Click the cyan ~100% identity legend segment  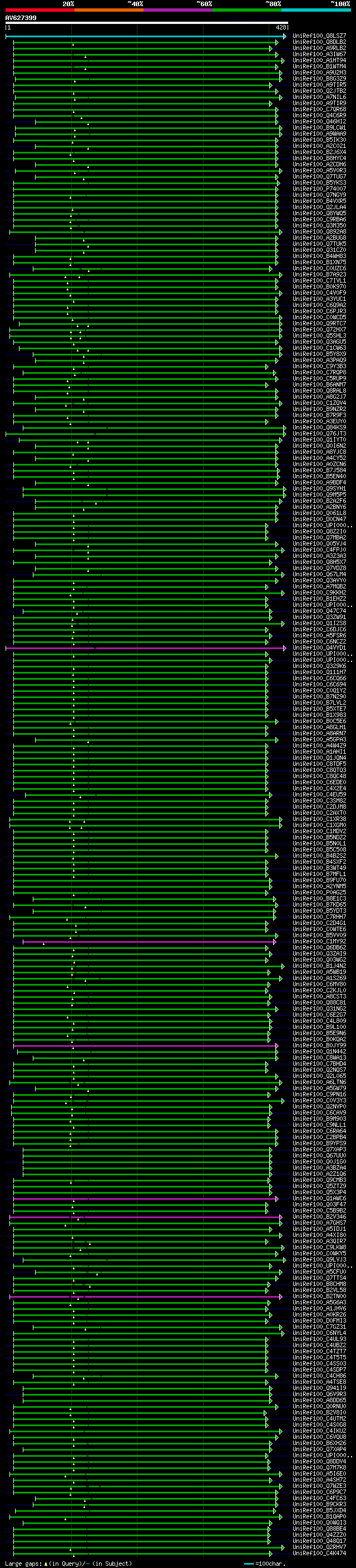(x=316, y=10)
